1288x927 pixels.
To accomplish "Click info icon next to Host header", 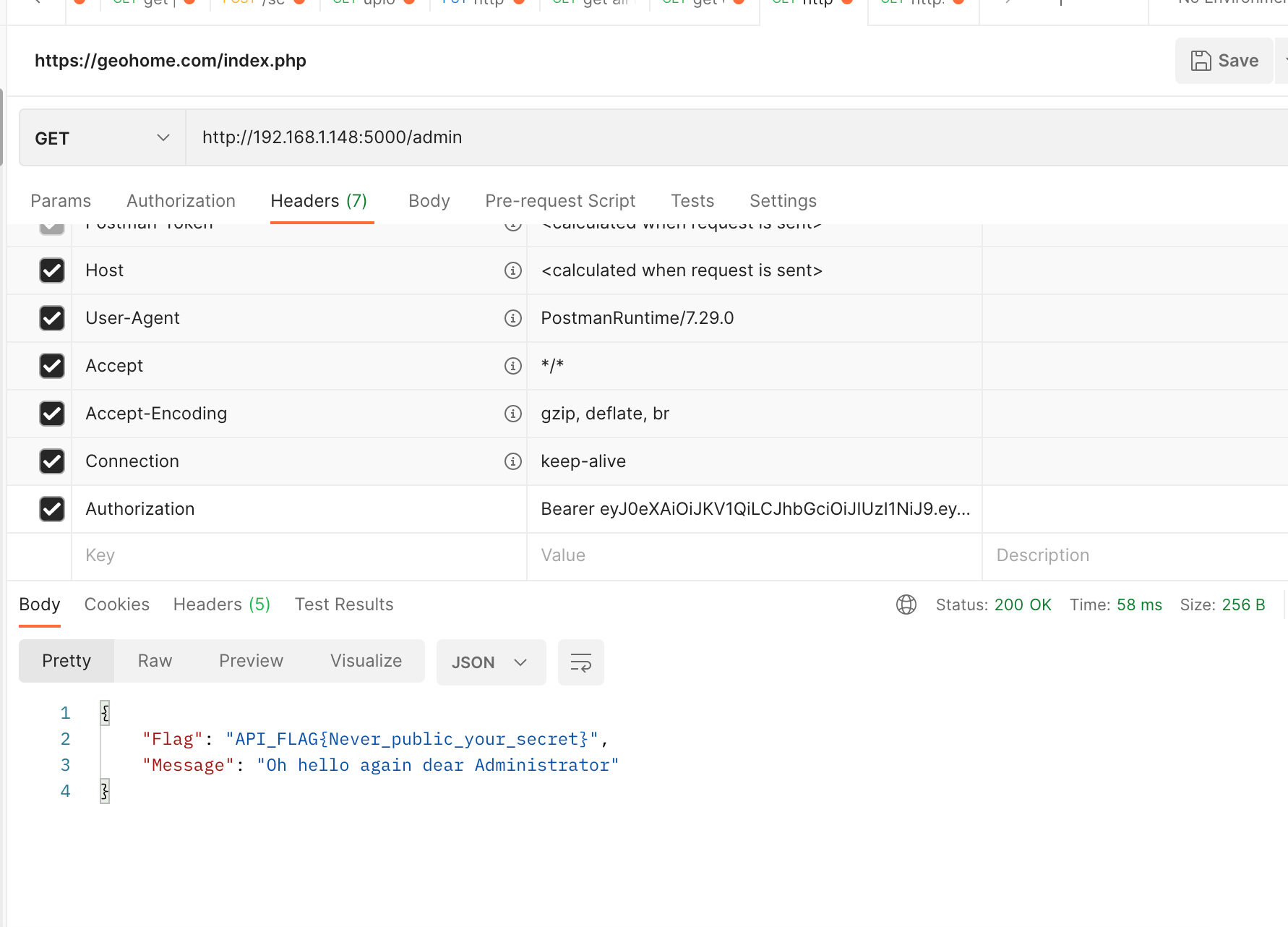I will (x=513, y=270).
